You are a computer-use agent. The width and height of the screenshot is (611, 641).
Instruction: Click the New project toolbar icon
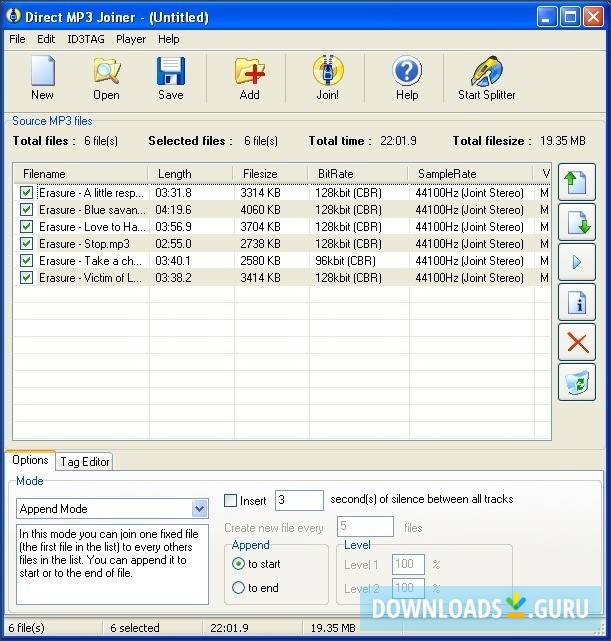click(42, 78)
